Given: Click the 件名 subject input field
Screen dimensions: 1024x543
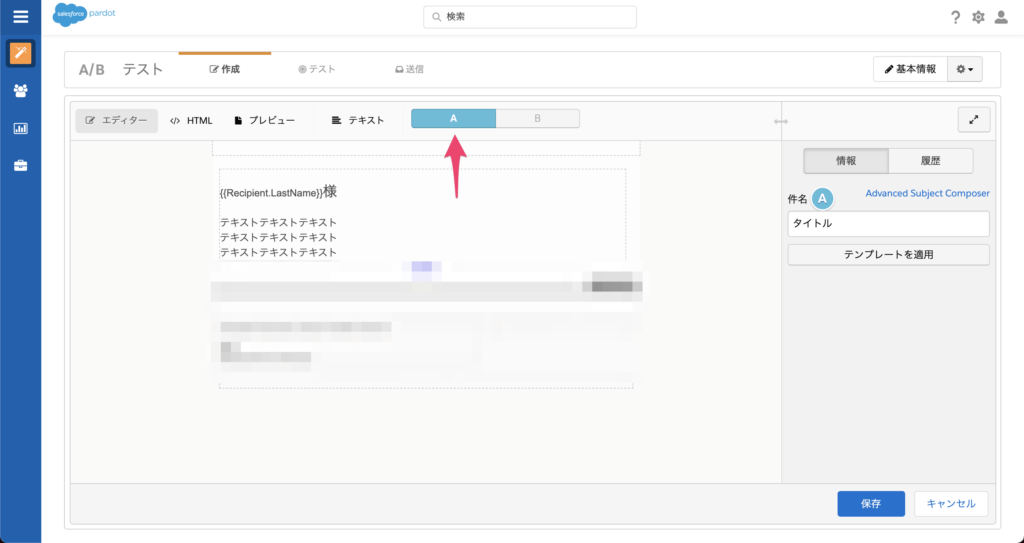Looking at the screenshot, I should click(888, 224).
